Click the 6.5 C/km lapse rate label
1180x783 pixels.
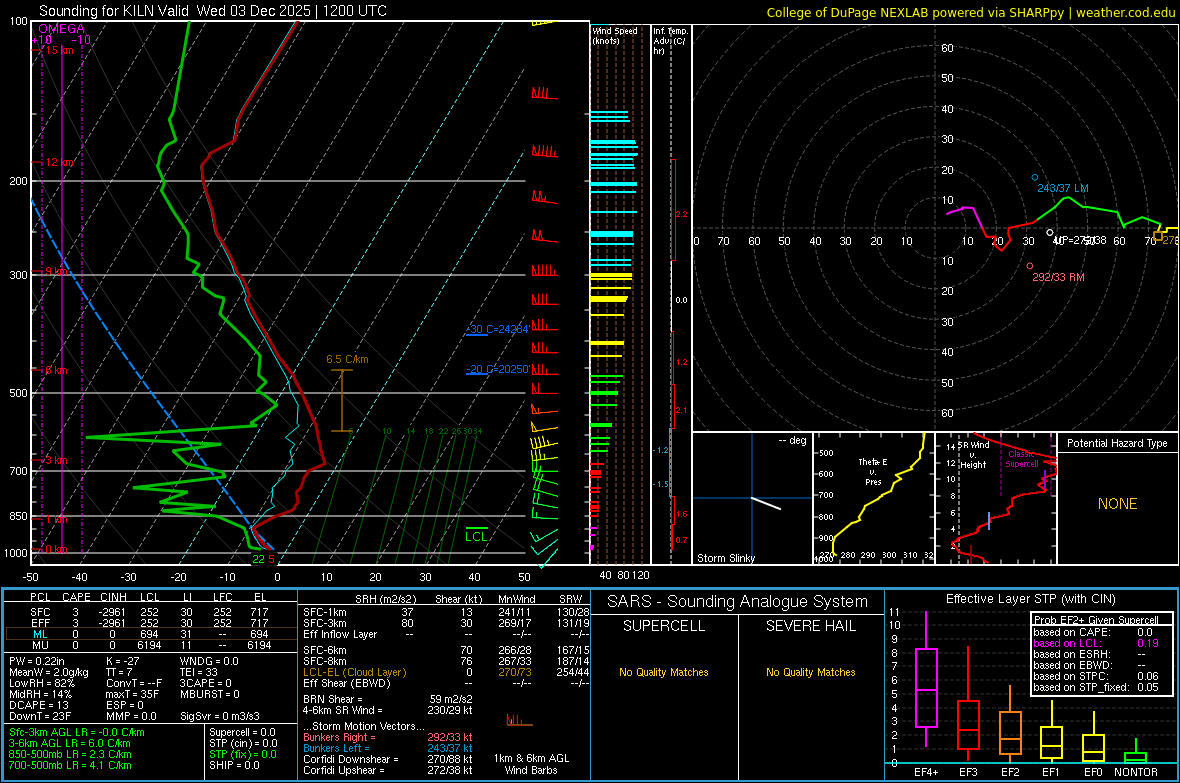click(347, 359)
